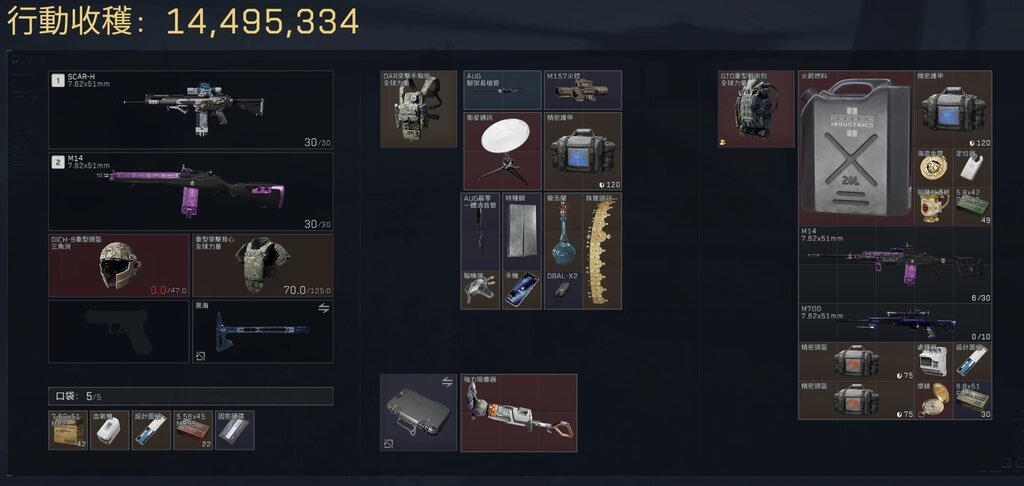The height and width of the screenshot is (486, 1024).
Task: Click the gold pocket watch item
Action: (933, 400)
